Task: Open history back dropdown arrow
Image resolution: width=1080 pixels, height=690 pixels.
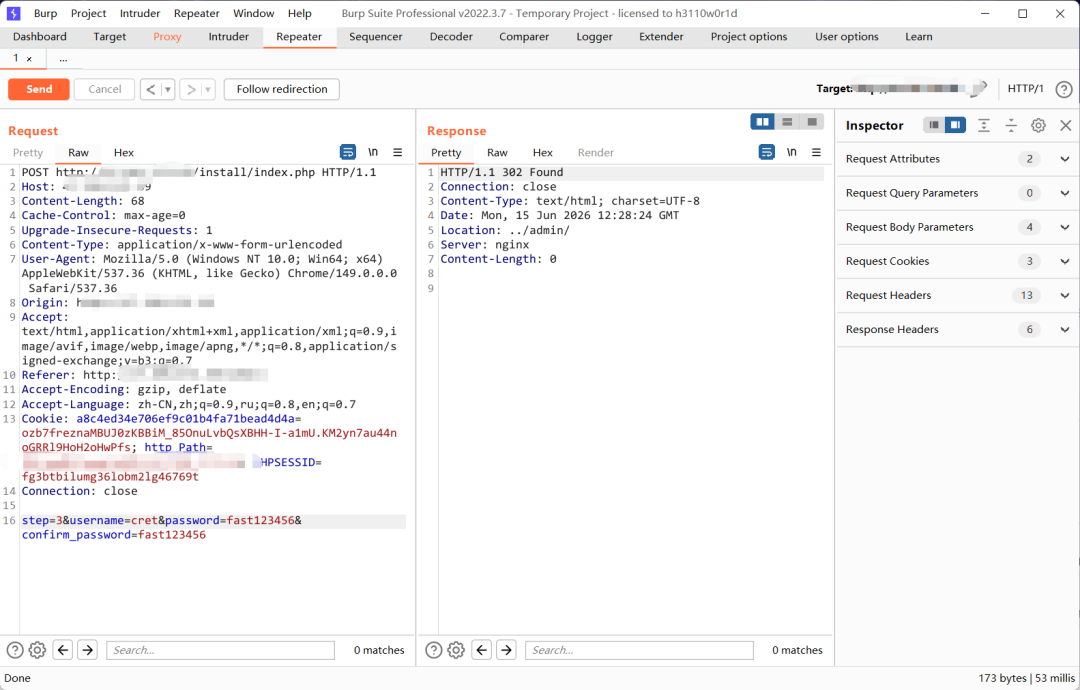Action: coord(167,90)
